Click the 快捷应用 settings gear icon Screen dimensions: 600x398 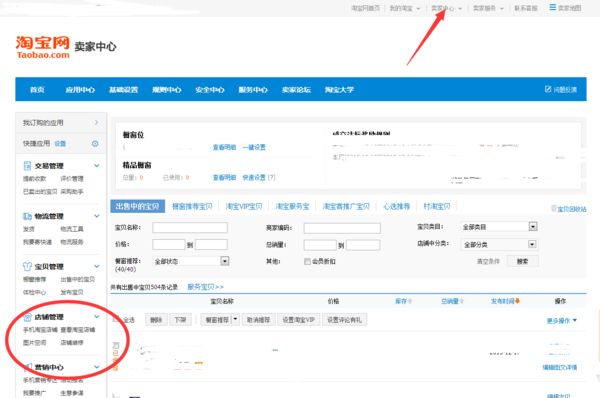[x=95, y=144]
